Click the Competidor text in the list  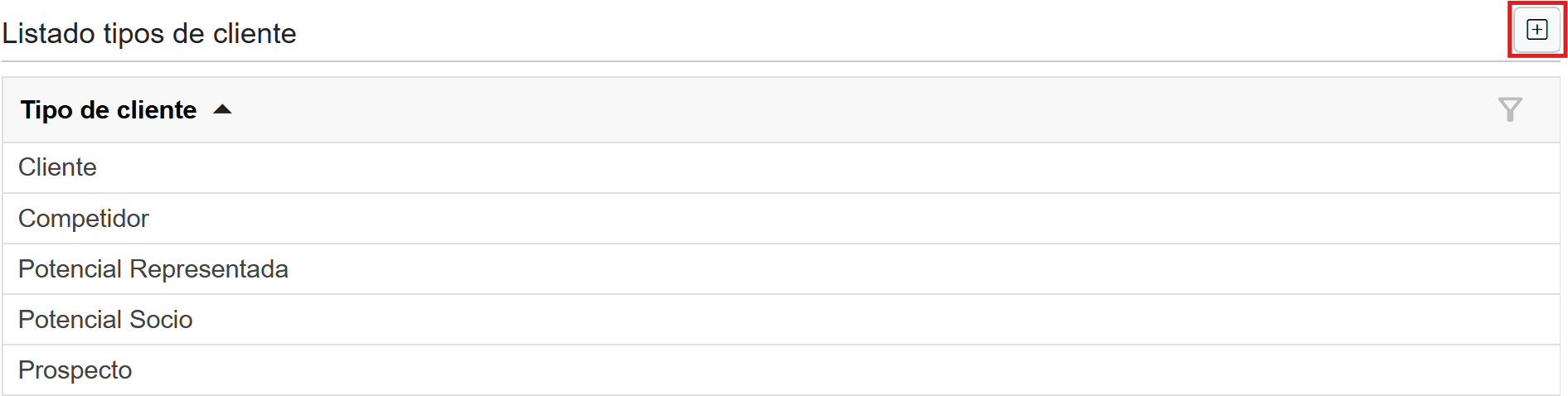pos(84,219)
